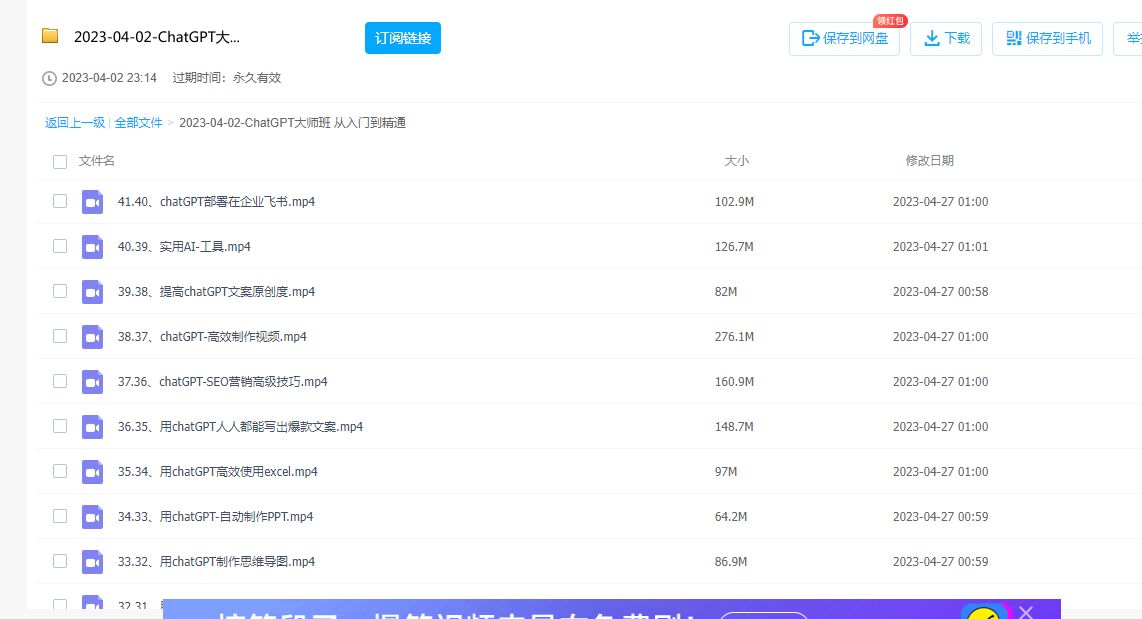Image resolution: width=1142 pixels, height=619 pixels.
Task: Close the bottom promotional banner
Action: click(1026, 612)
